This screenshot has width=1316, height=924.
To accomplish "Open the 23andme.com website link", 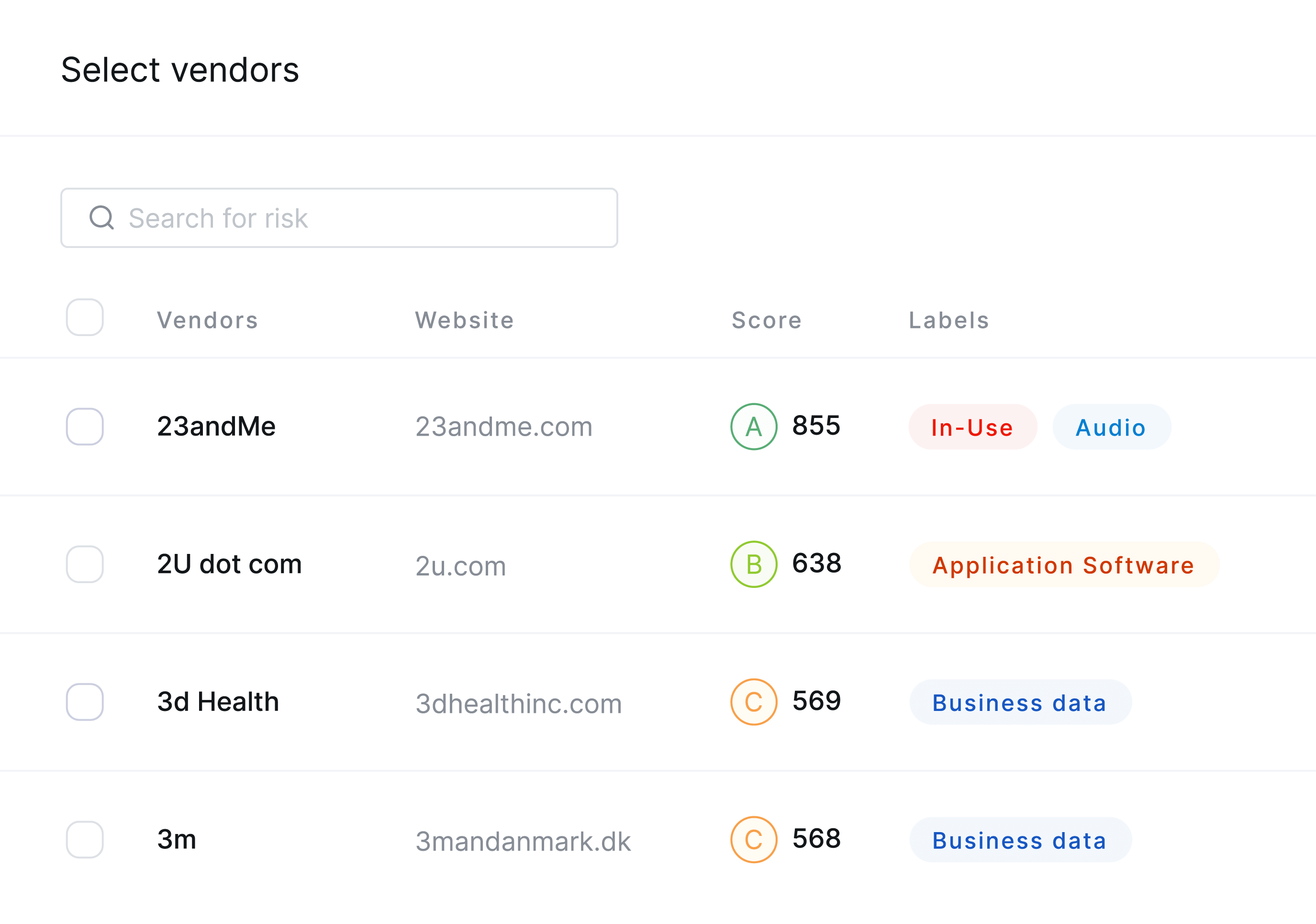I will pos(504,427).
